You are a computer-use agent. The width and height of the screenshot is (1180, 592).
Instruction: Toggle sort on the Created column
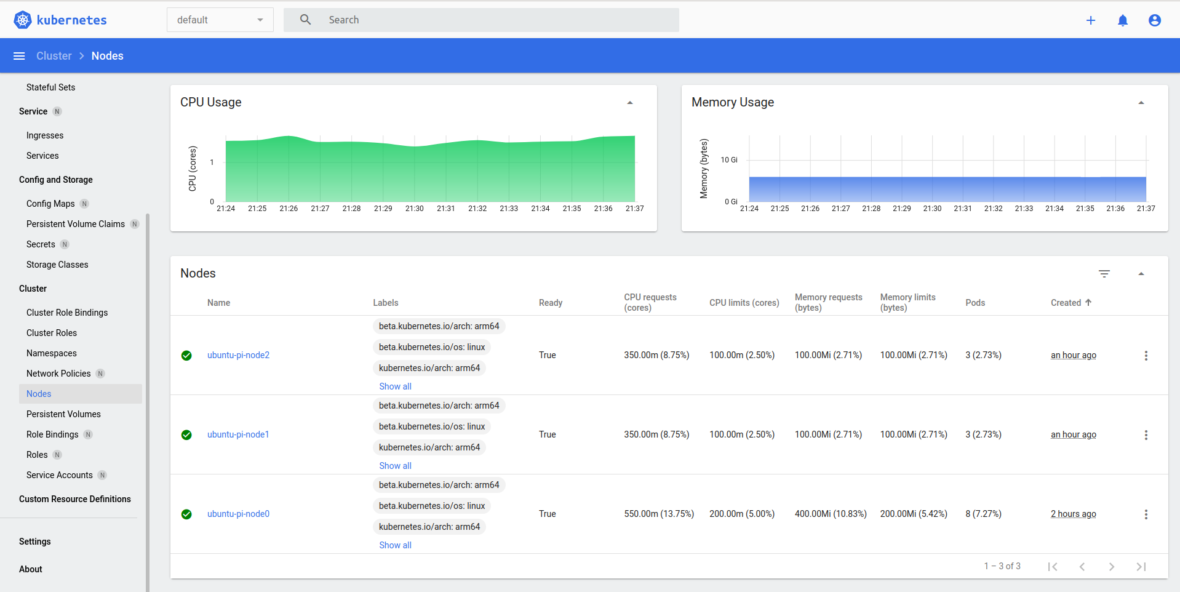(x=1068, y=302)
